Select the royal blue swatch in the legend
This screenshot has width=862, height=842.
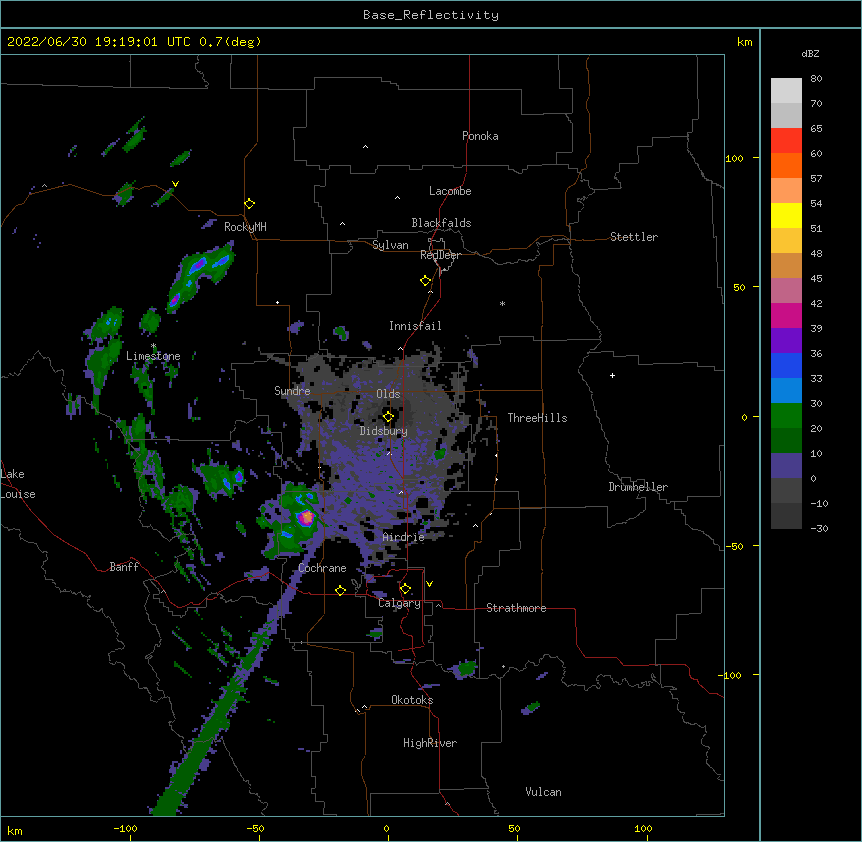pyautogui.click(x=786, y=365)
